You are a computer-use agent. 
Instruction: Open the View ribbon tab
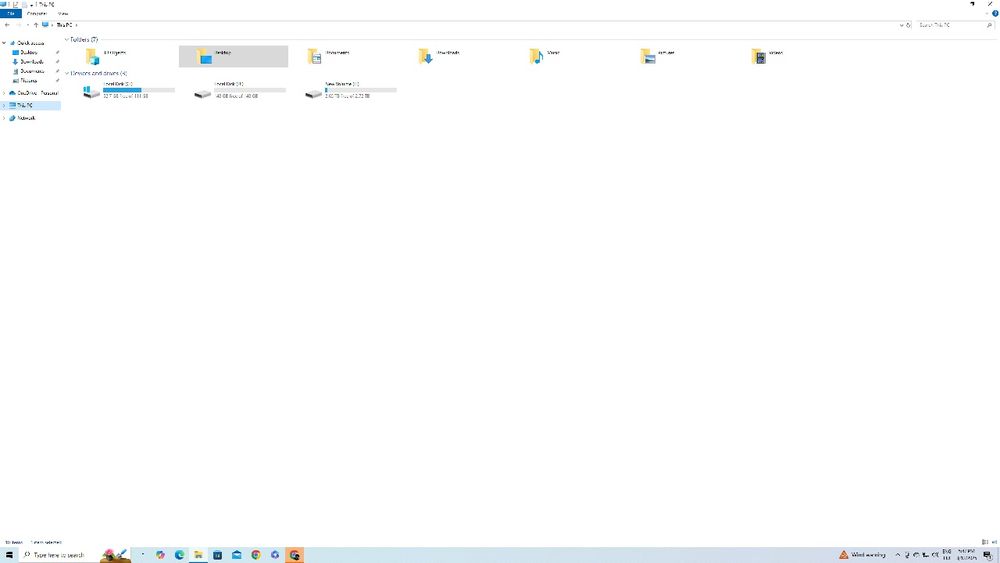click(x=63, y=13)
